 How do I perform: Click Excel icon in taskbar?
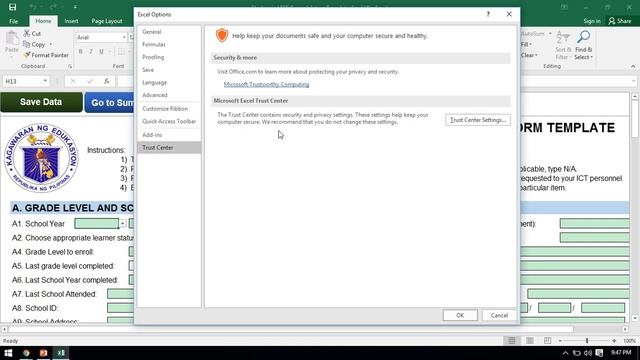[x=61, y=353]
